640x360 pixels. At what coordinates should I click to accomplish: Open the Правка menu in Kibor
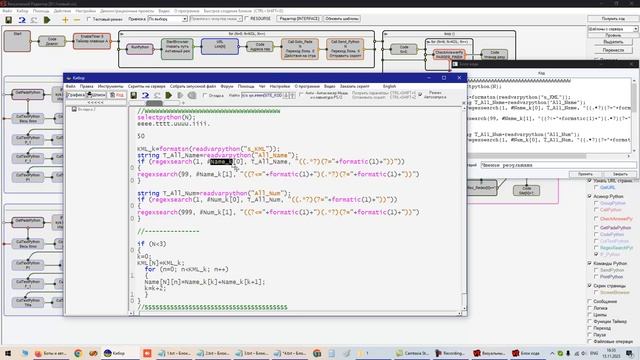click(87, 87)
